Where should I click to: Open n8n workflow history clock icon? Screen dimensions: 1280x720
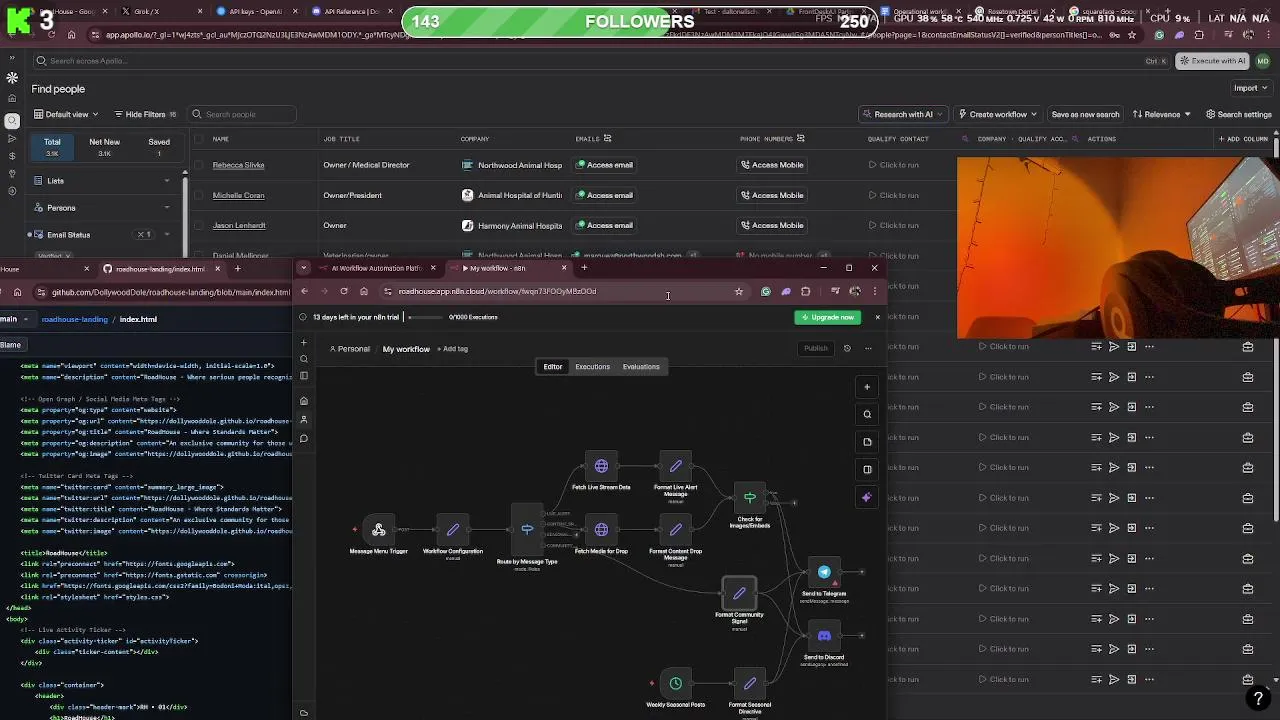pos(847,349)
